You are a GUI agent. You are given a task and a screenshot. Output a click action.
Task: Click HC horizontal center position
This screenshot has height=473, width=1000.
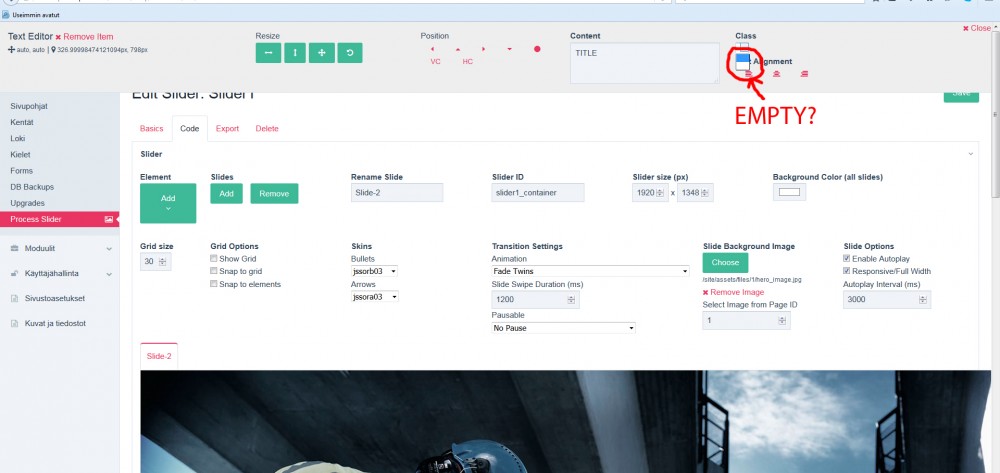[467, 62]
